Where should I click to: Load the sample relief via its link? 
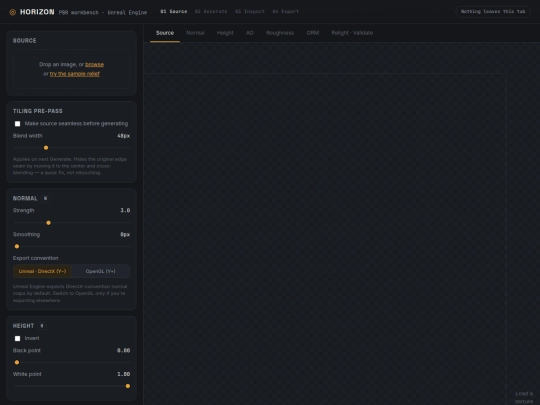point(75,74)
